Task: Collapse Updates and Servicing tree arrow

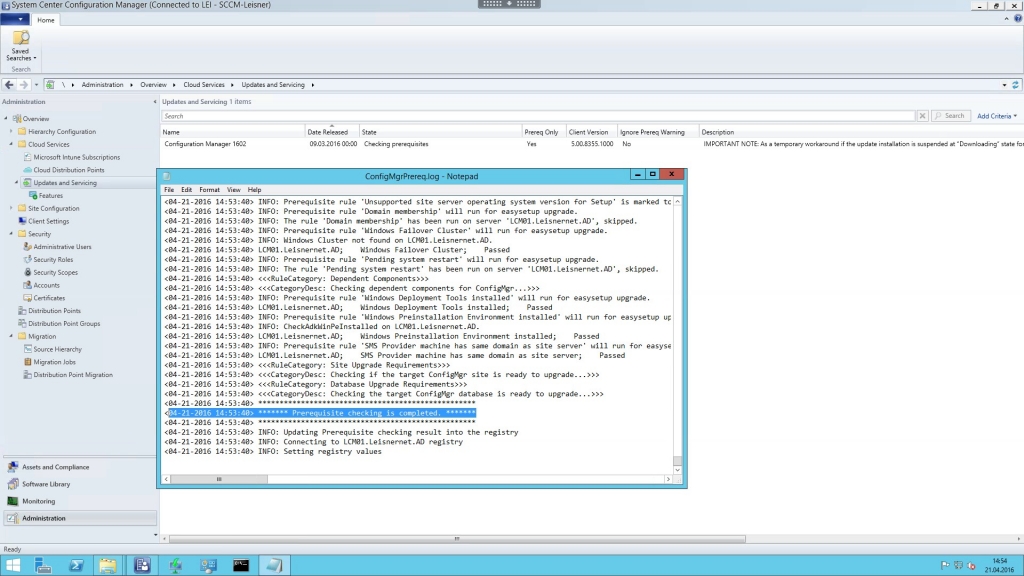Action: (x=16, y=183)
